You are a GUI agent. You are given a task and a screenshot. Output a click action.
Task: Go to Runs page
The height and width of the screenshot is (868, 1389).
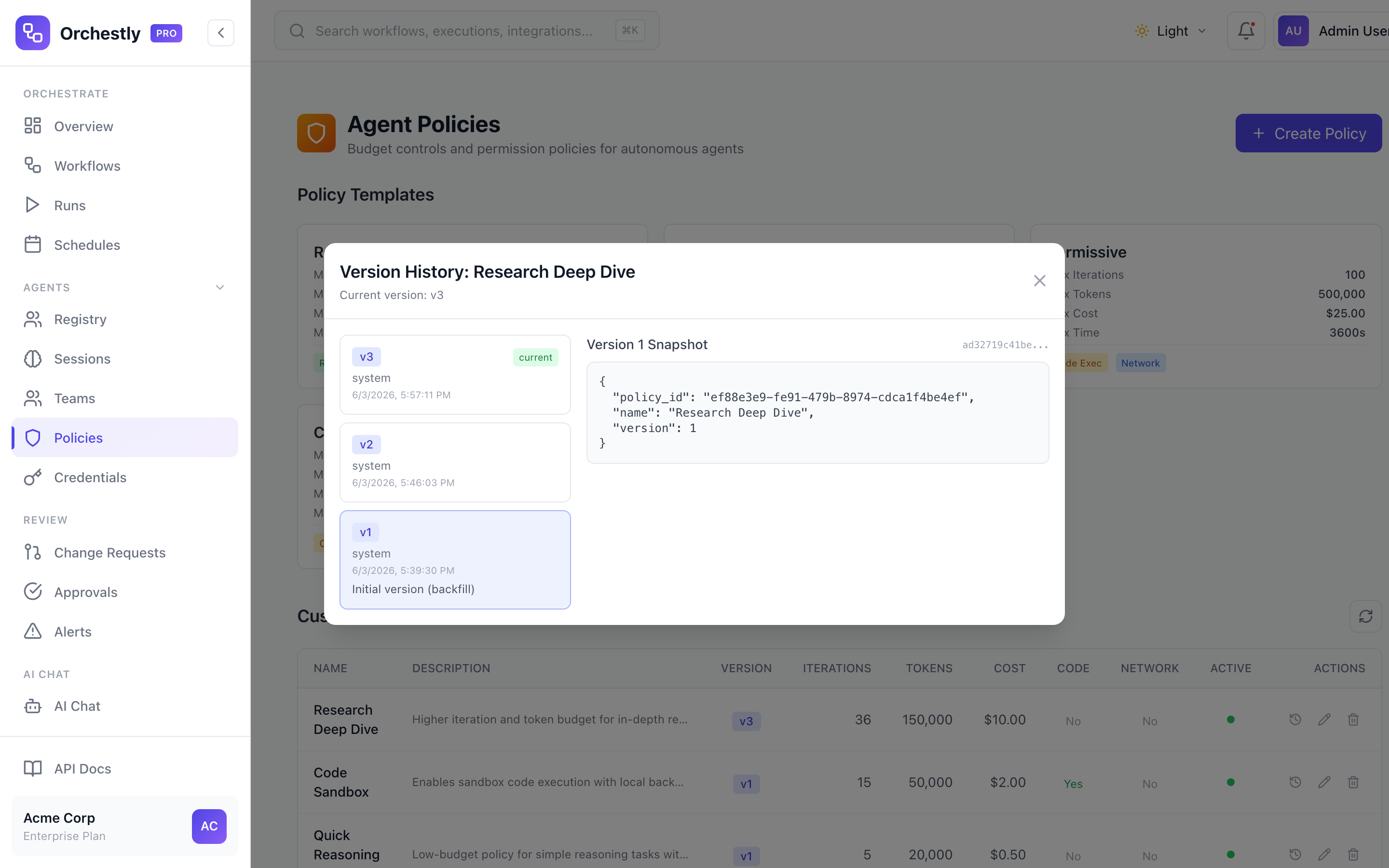(124, 205)
